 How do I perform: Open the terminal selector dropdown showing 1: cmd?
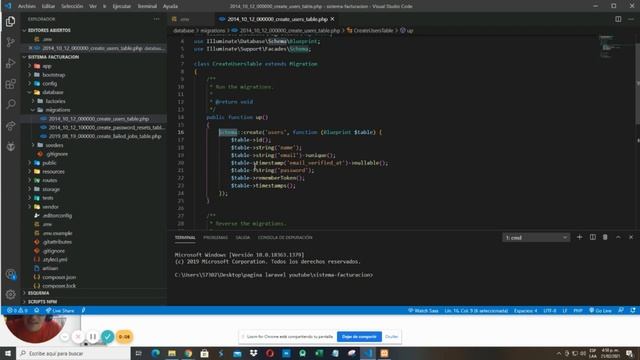pyautogui.click(x=536, y=238)
